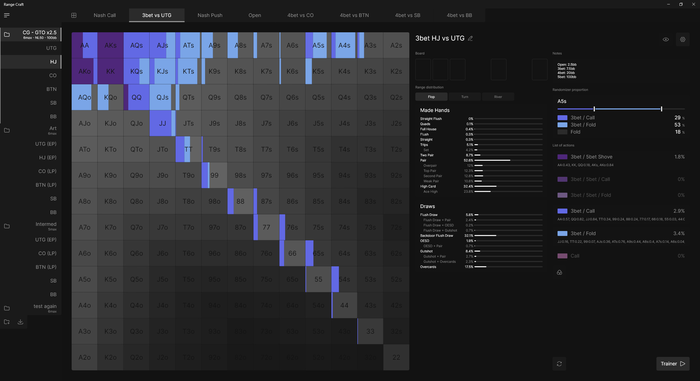
Task: Start the Trainer button
Action: tap(673, 364)
